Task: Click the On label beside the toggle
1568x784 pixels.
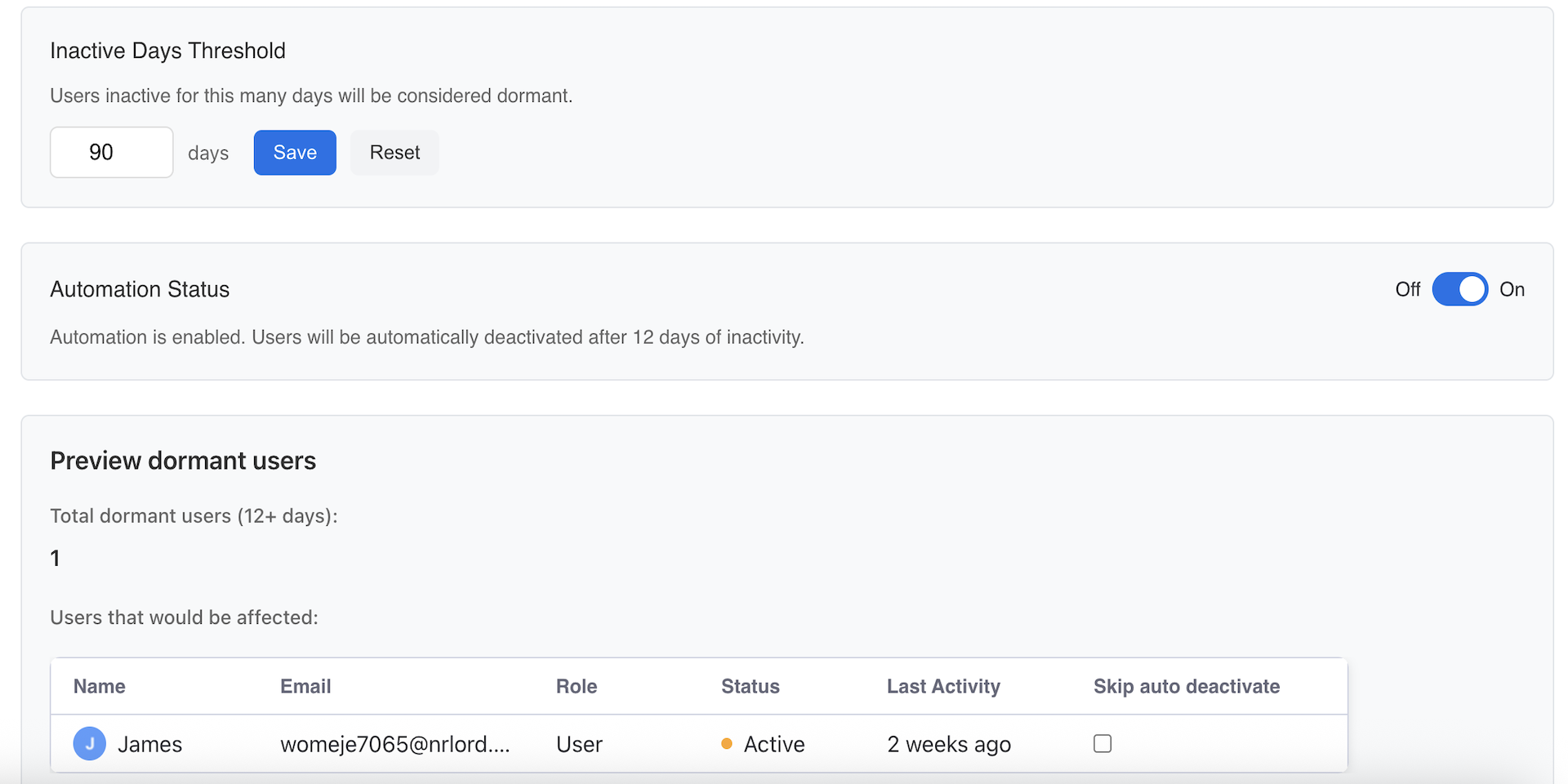Action: coord(1512,290)
